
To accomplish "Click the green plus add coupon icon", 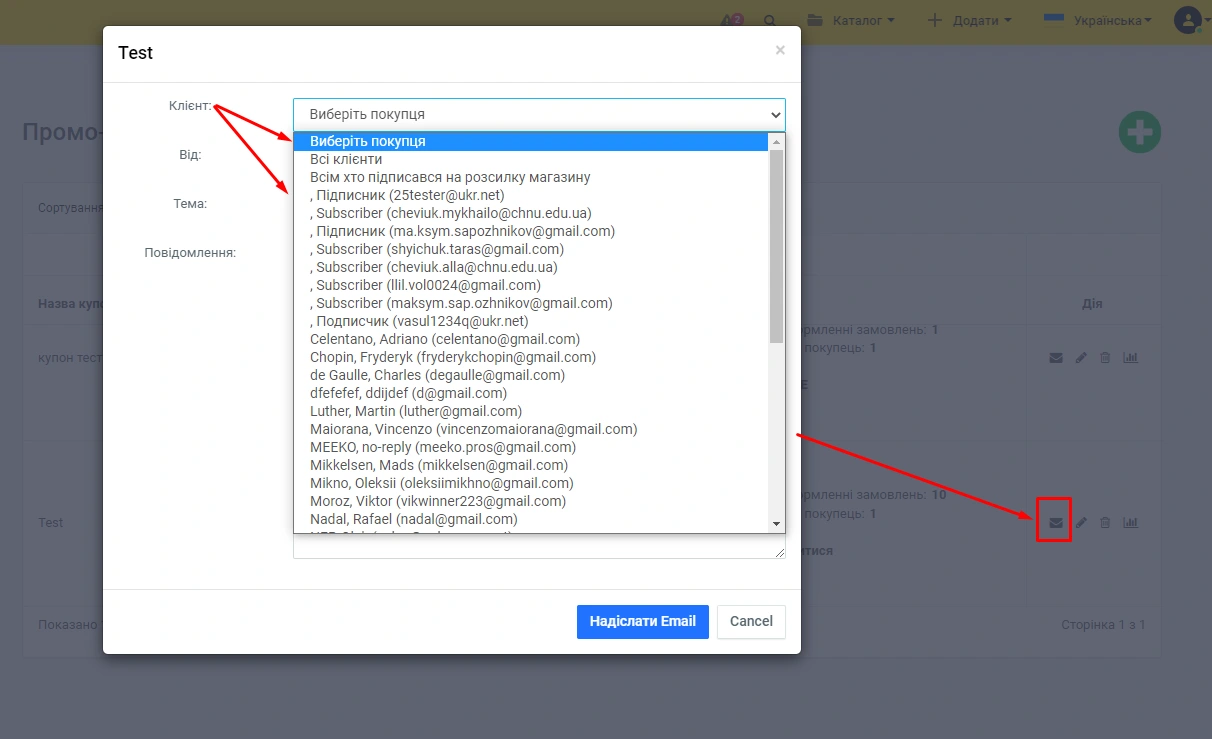I will point(1139,133).
